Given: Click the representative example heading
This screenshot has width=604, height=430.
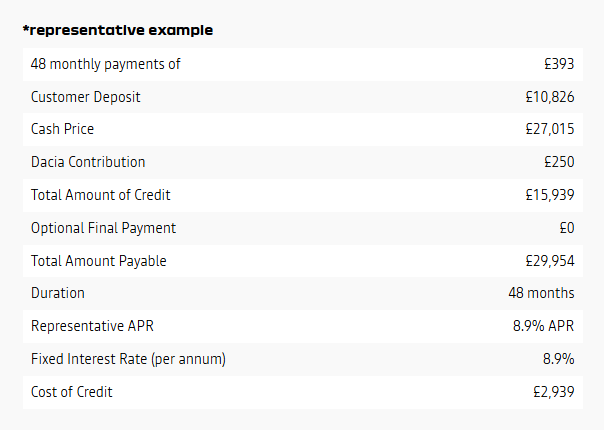Looking at the screenshot, I should [x=118, y=30].
